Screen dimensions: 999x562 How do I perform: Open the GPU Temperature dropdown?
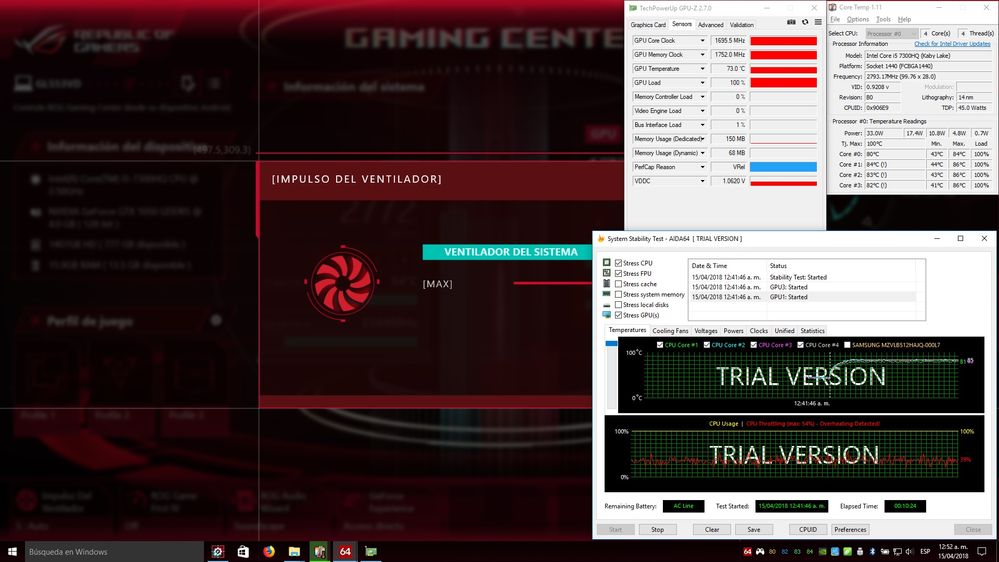(703, 69)
